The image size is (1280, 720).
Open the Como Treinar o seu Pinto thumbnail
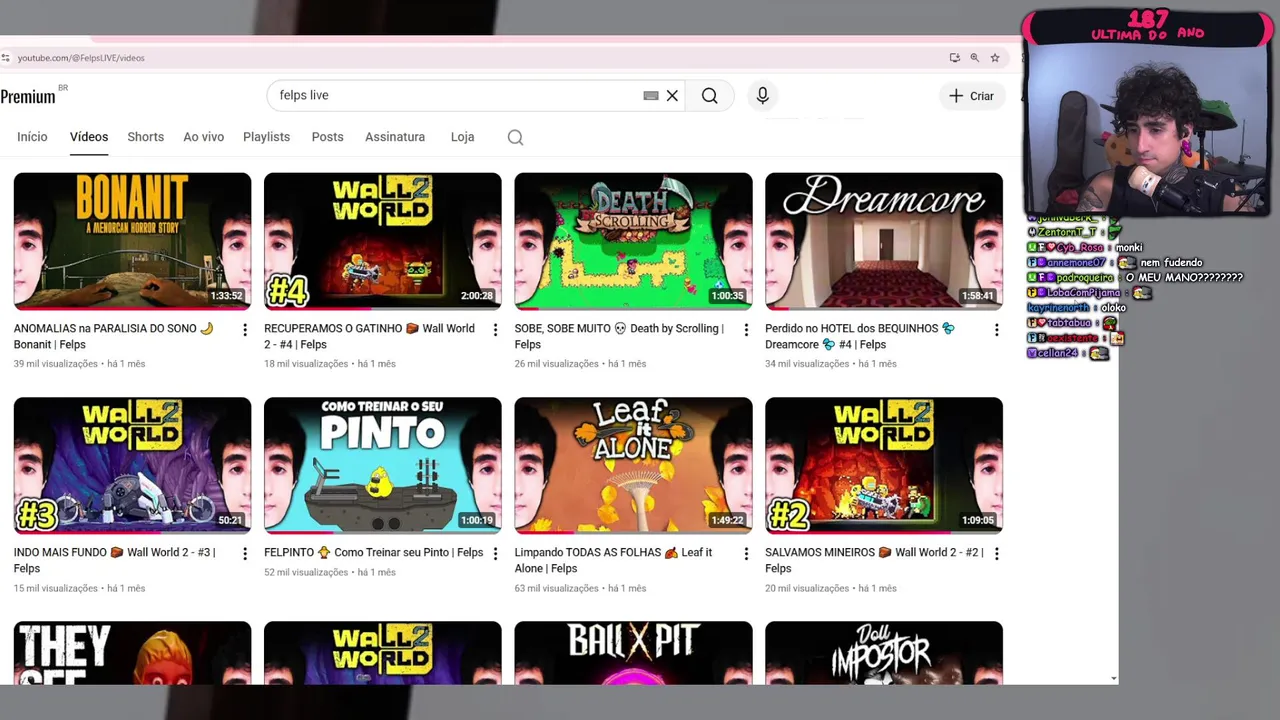(x=383, y=465)
